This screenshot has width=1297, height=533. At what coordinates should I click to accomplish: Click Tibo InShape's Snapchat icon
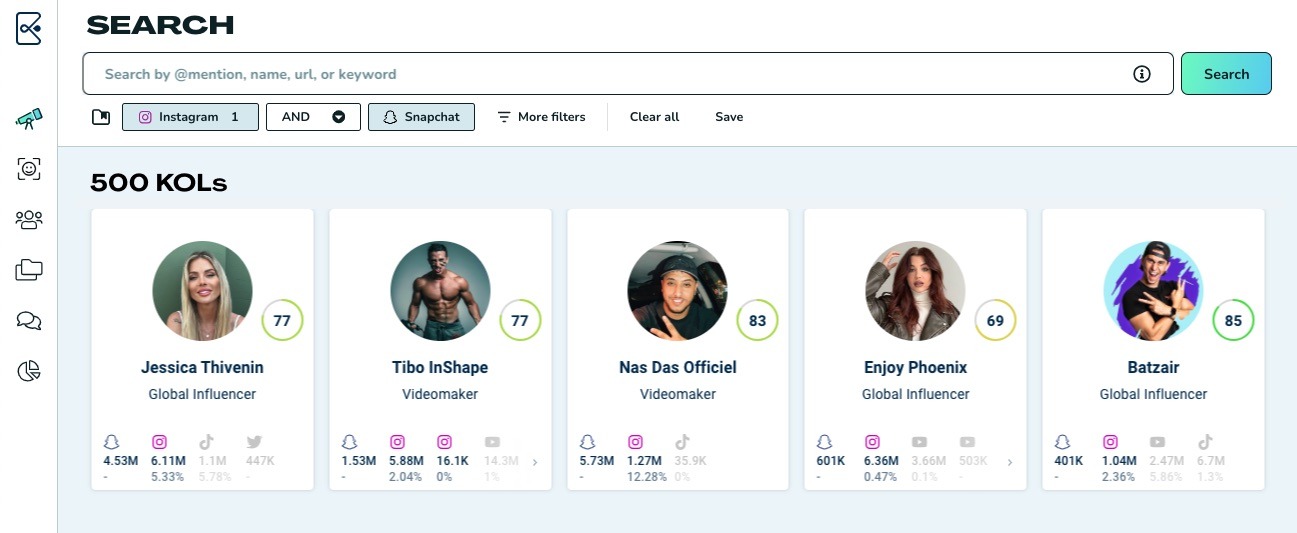coord(349,441)
